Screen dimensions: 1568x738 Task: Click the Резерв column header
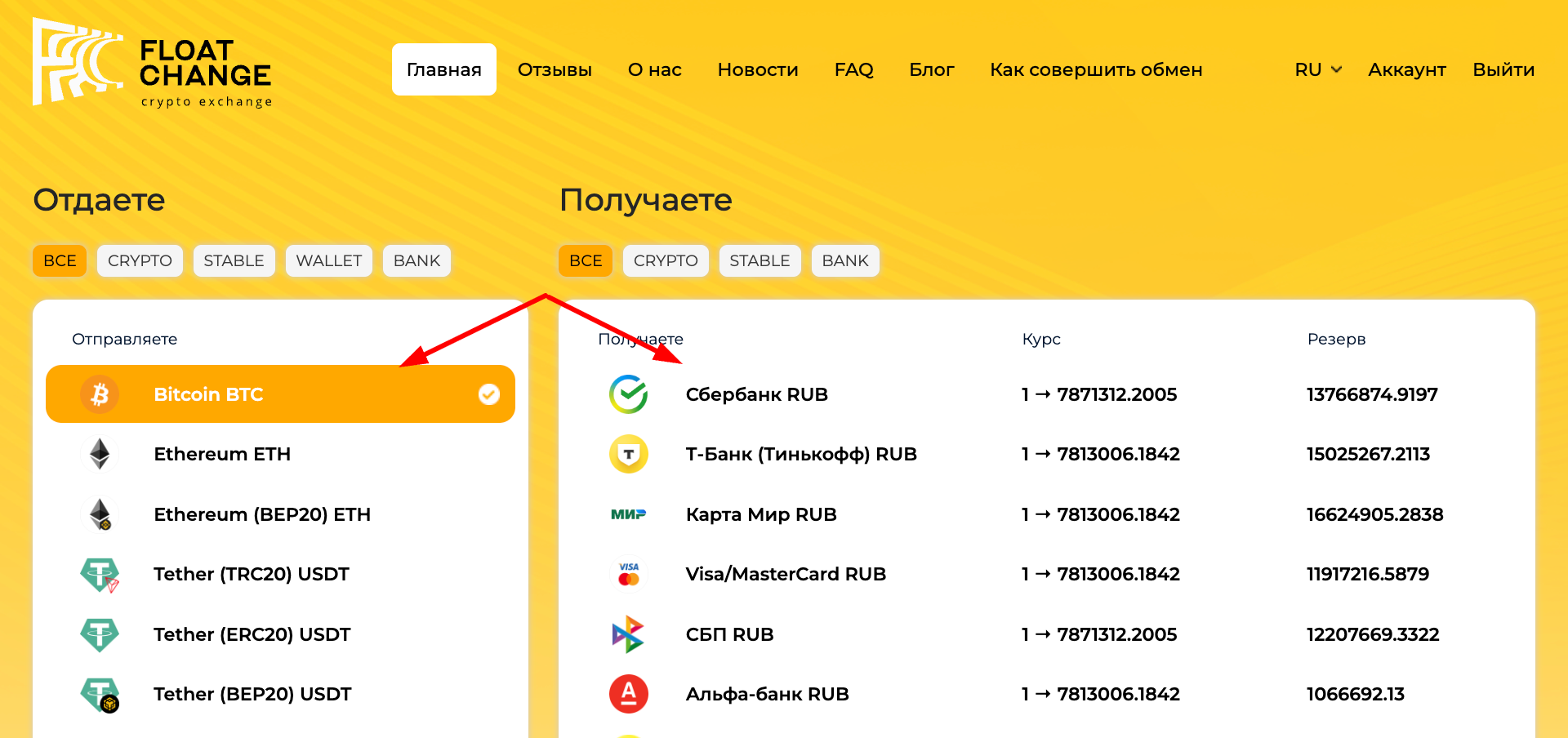[1336, 339]
